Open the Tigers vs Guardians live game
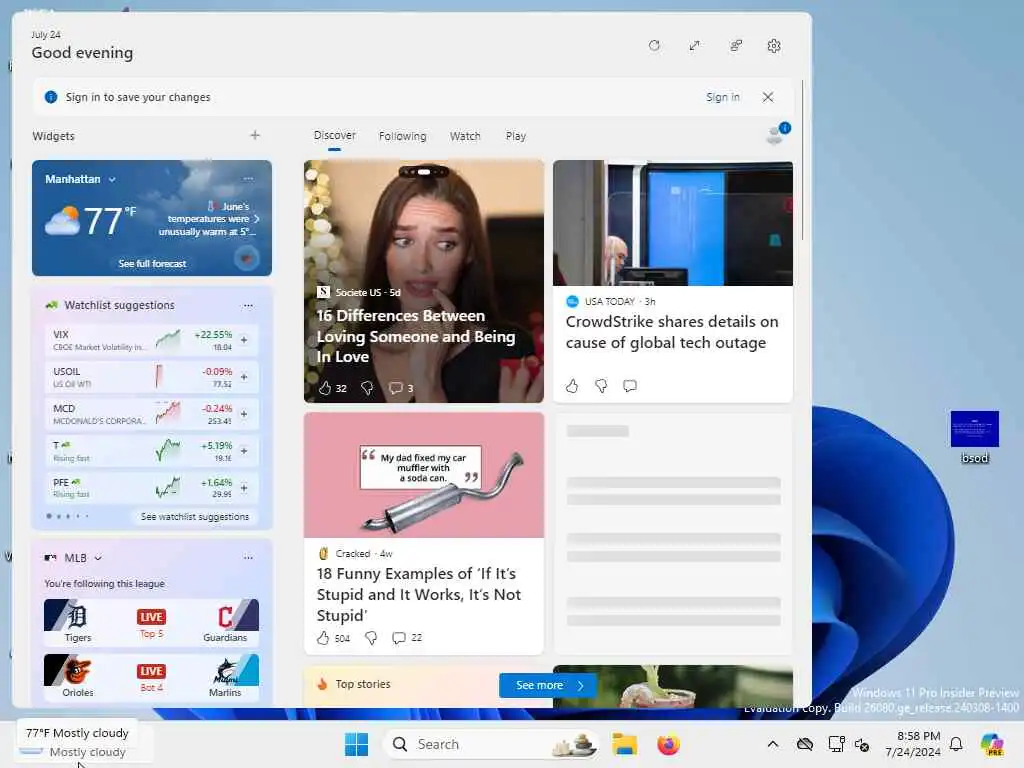1024x768 pixels. (x=152, y=622)
